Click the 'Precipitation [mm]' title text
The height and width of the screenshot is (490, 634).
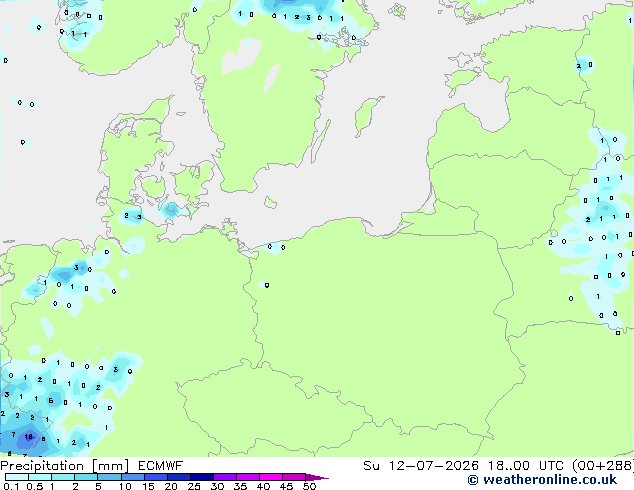(65, 466)
